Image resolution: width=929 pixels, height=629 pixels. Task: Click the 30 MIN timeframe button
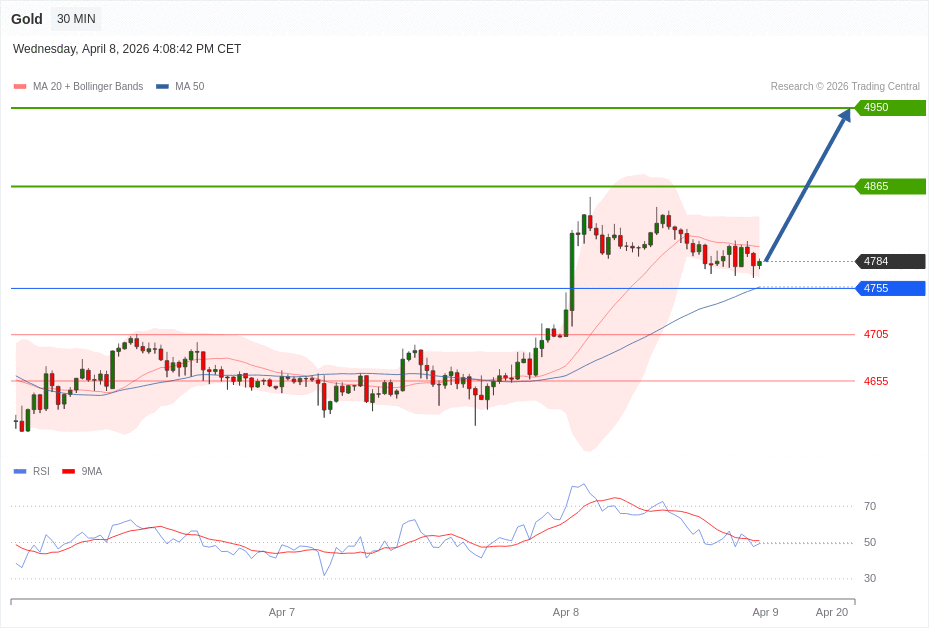[x=76, y=19]
